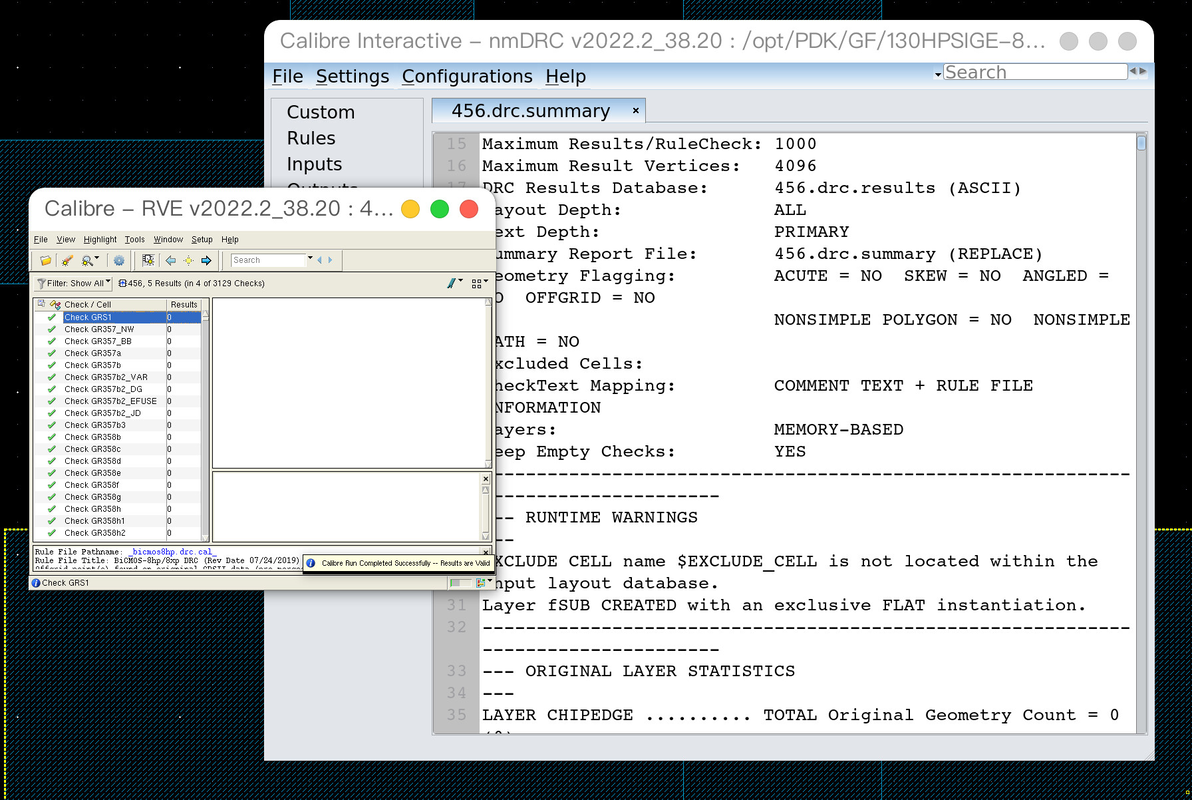
Task: Open the highlighter pen dropdown arrow
Action: (461, 281)
